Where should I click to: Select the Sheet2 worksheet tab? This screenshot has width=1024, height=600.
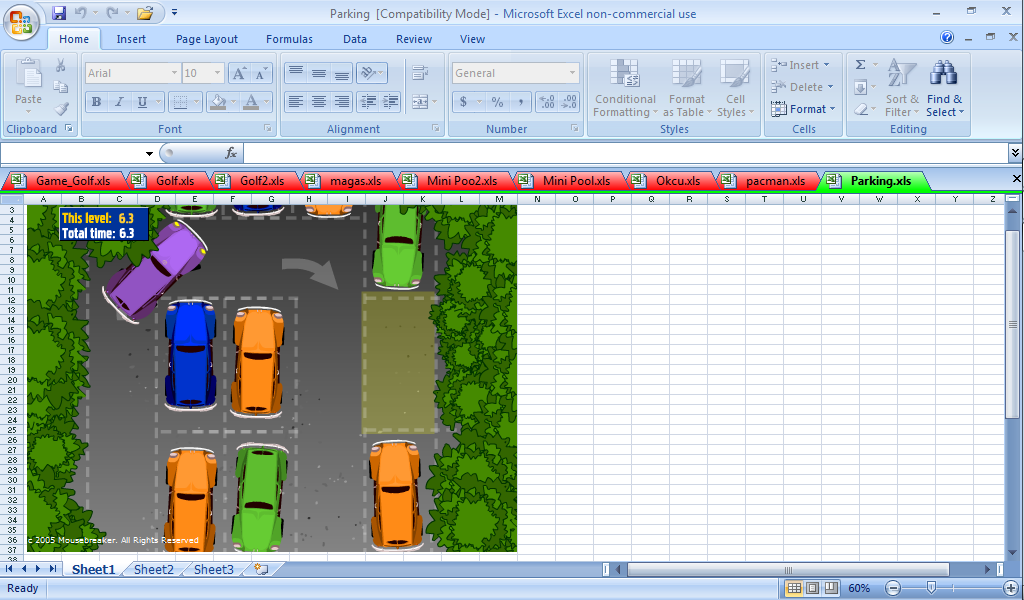click(153, 569)
